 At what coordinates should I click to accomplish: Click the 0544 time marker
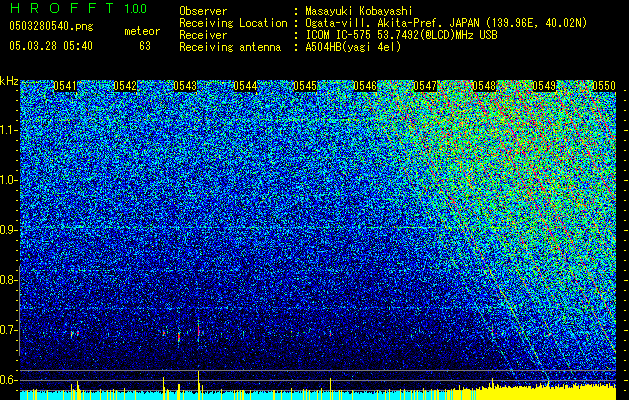pyautogui.click(x=245, y=86)
